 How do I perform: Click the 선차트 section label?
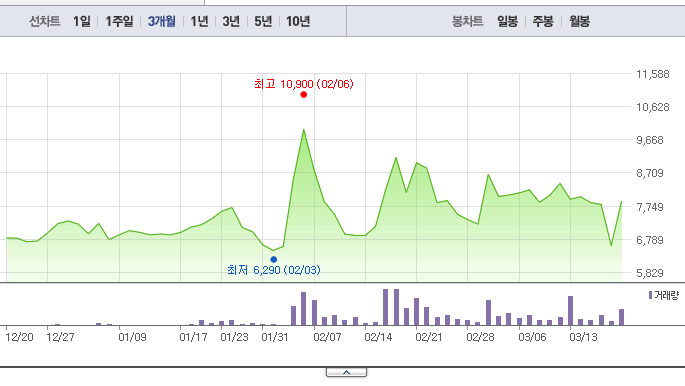45,21
